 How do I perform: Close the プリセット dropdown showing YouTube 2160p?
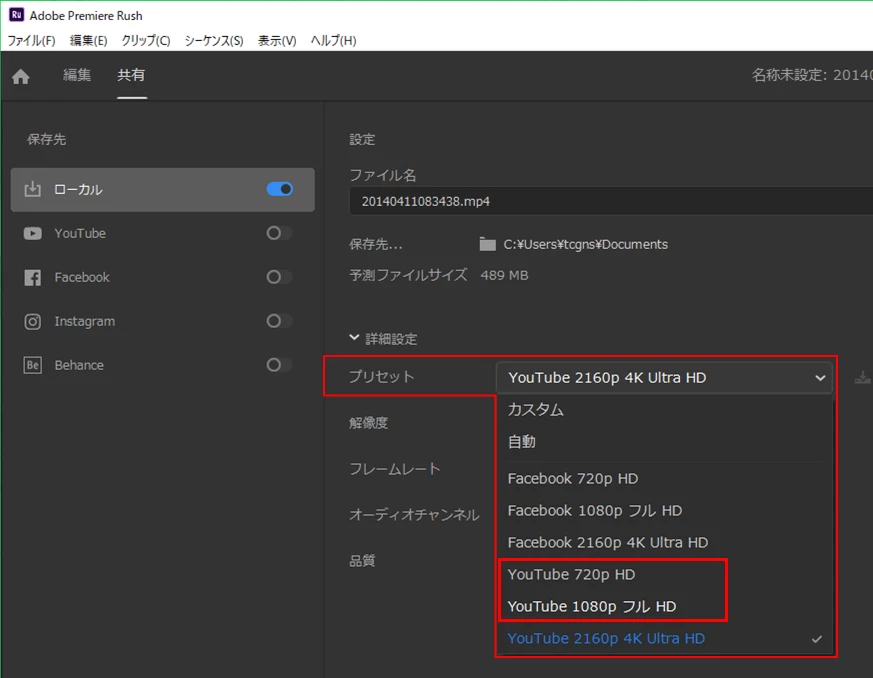pyautogui.click(x=664, y=377)
